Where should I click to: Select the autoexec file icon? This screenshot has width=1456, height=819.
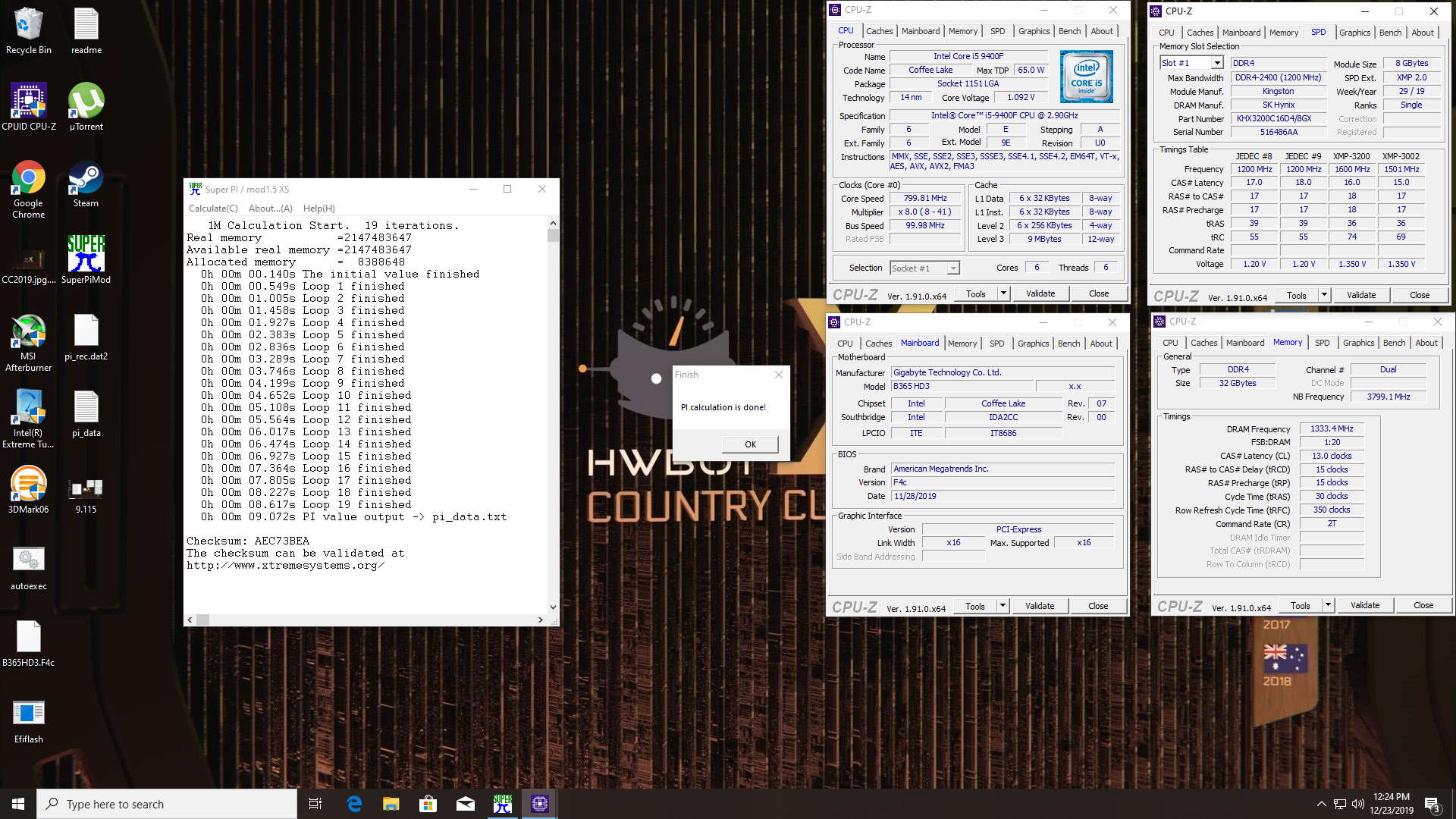tap(29, 567)
